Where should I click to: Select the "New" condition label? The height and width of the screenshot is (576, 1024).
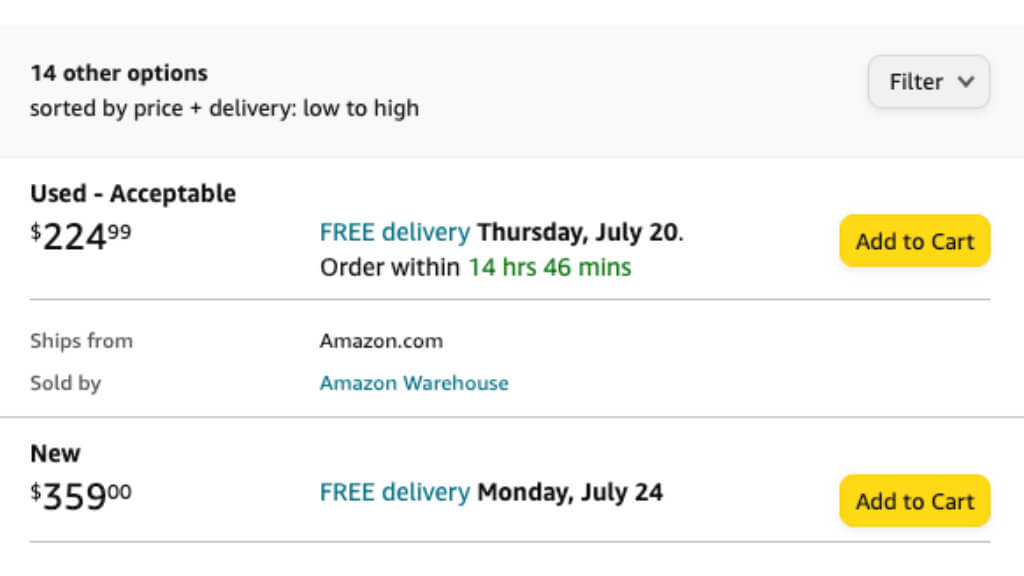tap(55, 453)
